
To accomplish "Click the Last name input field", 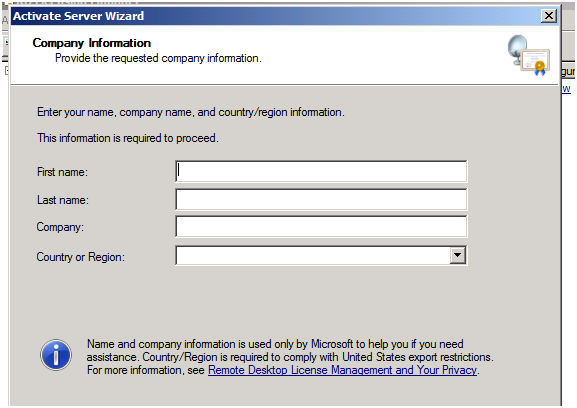I will click(321, 199).
